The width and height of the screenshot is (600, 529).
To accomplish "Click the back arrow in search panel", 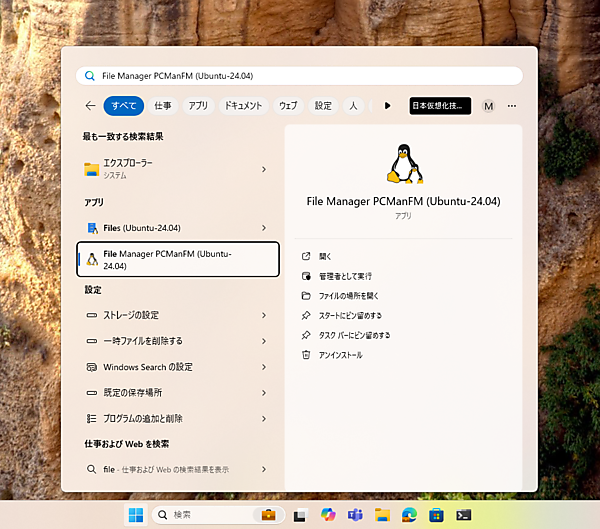I will coord(91,105).
